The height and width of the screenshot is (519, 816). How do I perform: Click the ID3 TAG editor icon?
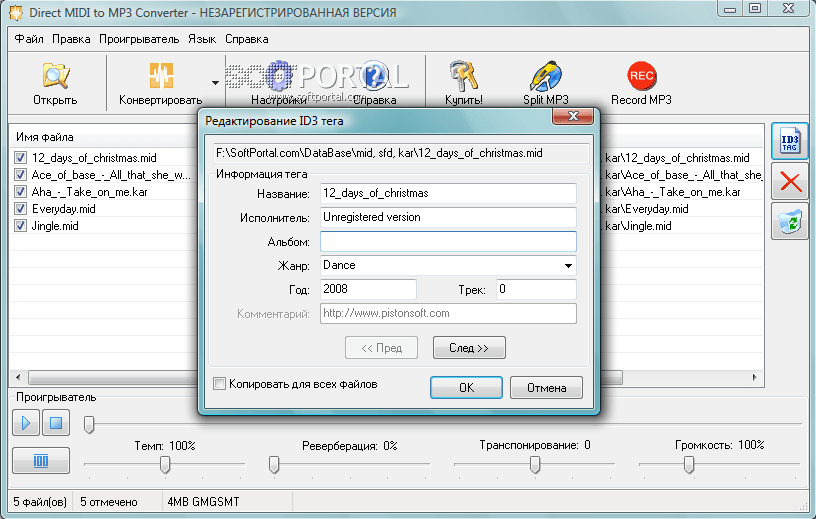pos(789,141)
